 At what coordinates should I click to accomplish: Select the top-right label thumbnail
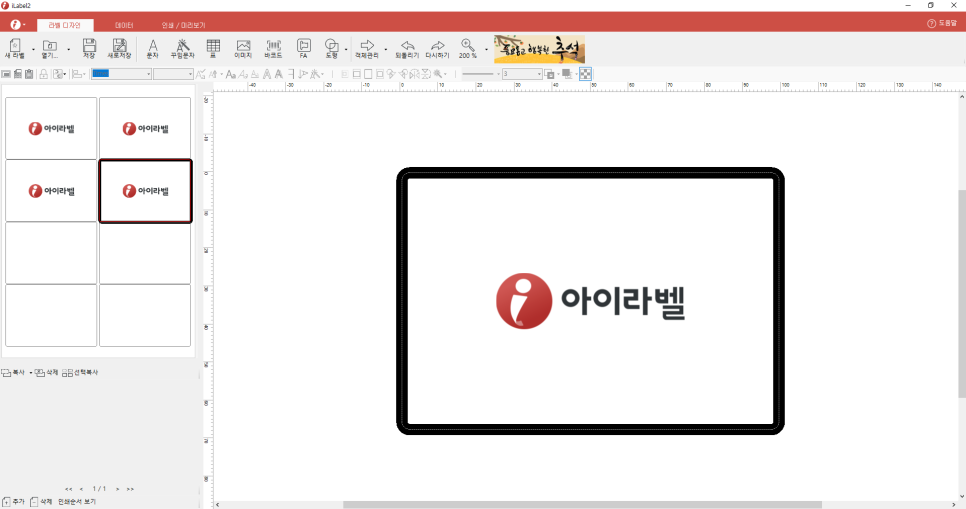coord(145,128)
